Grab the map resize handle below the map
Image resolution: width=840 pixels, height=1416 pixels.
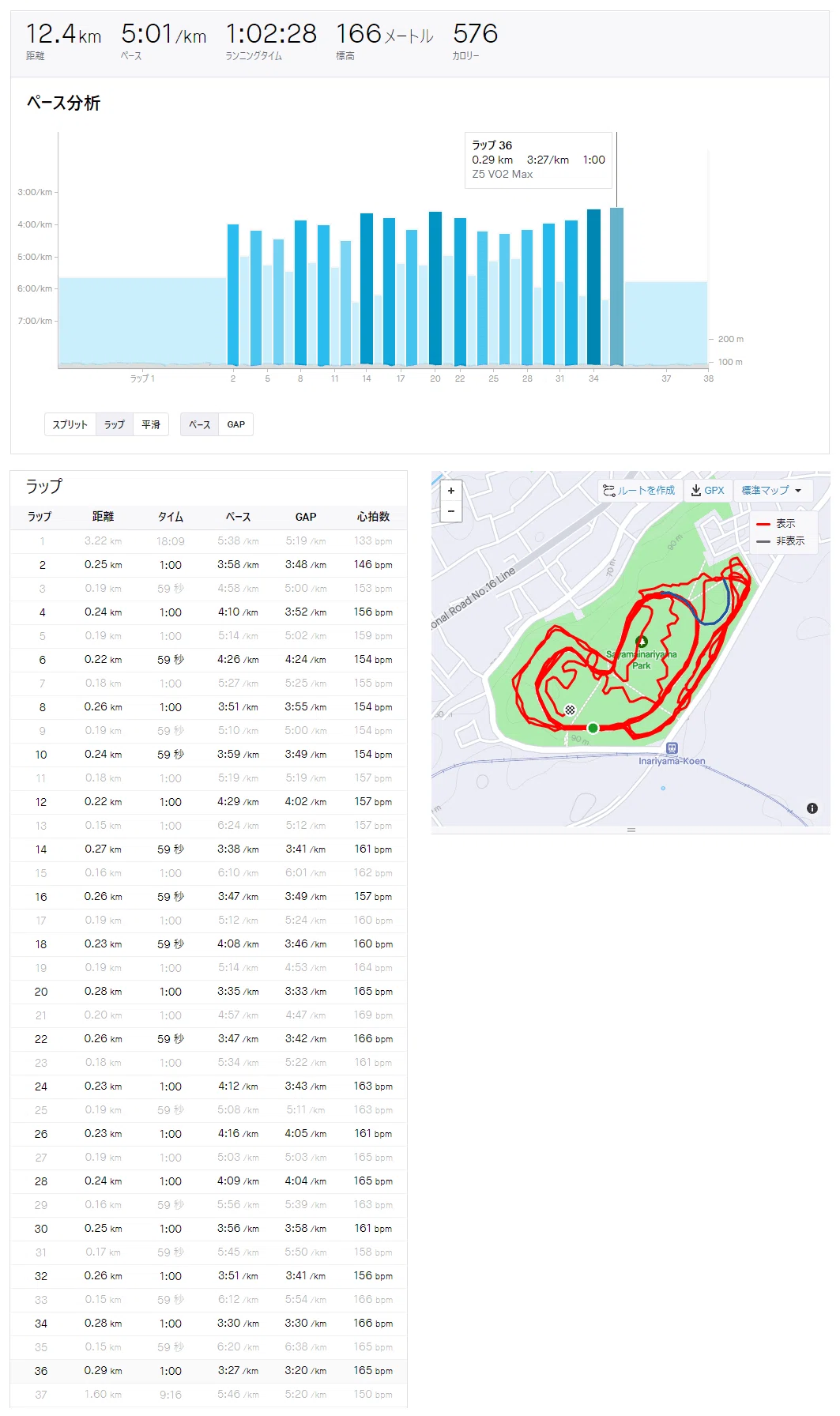[x=631, y=830]
